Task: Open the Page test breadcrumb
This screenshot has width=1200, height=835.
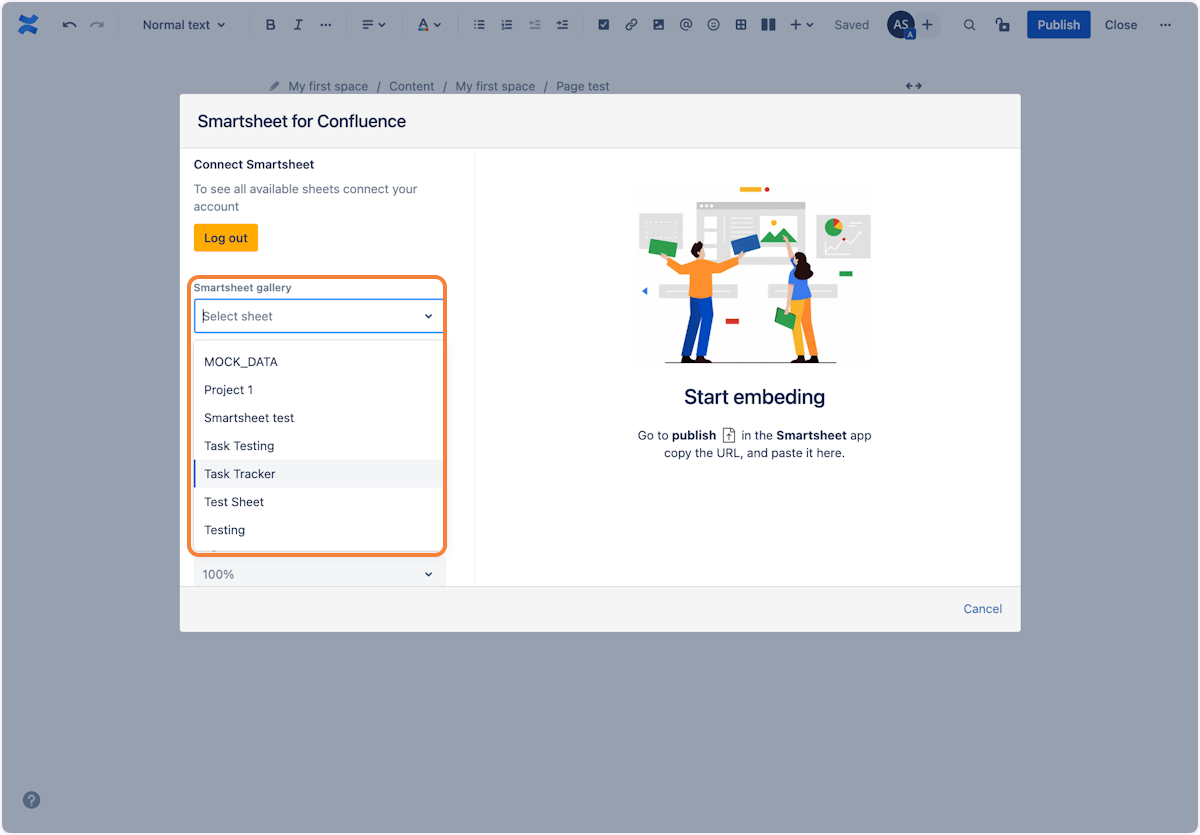Action: (583, 86)
